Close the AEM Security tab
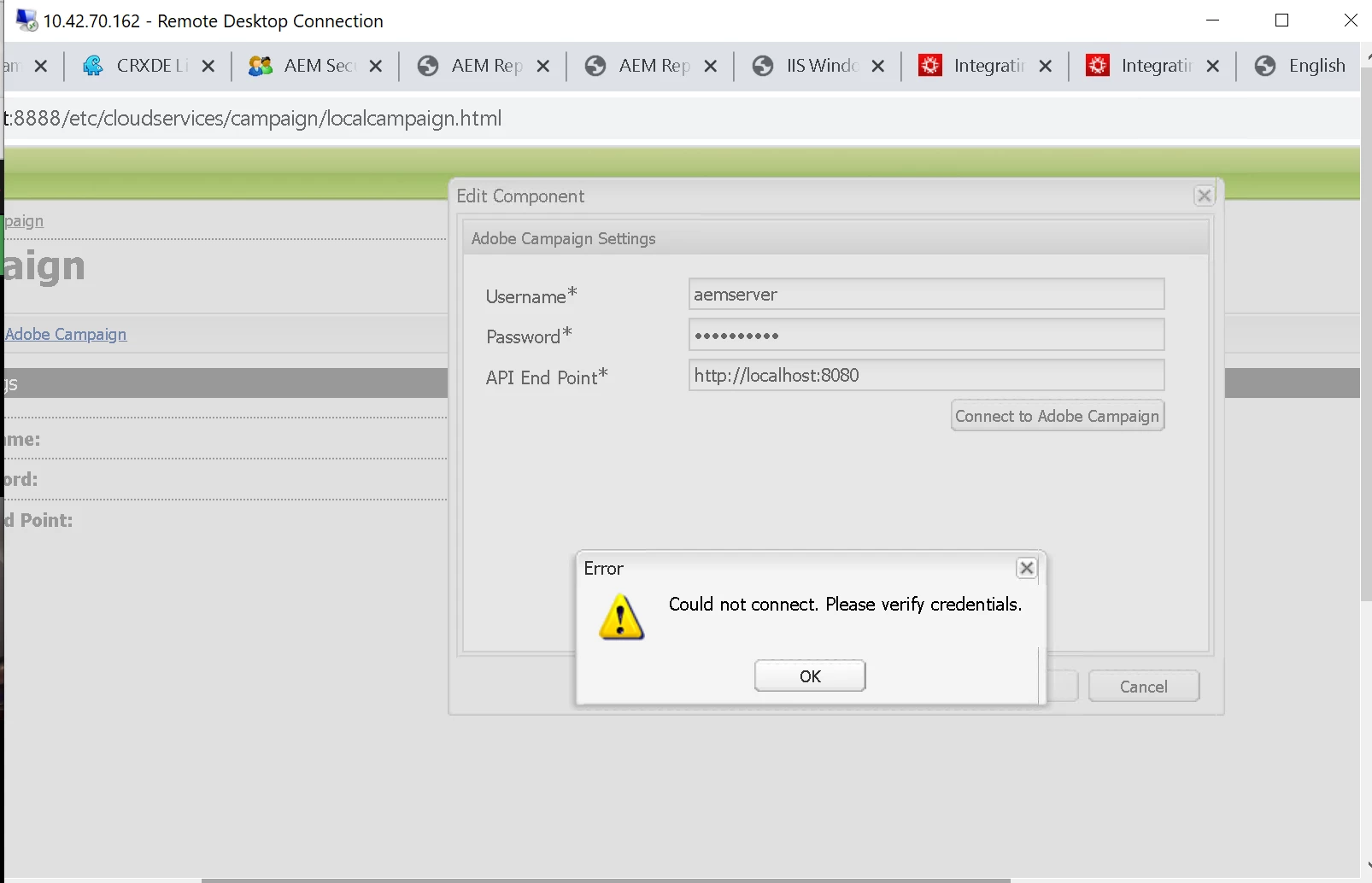Image resolution: width=1372 pixels, height=883 pixels. tap(375, 66)
